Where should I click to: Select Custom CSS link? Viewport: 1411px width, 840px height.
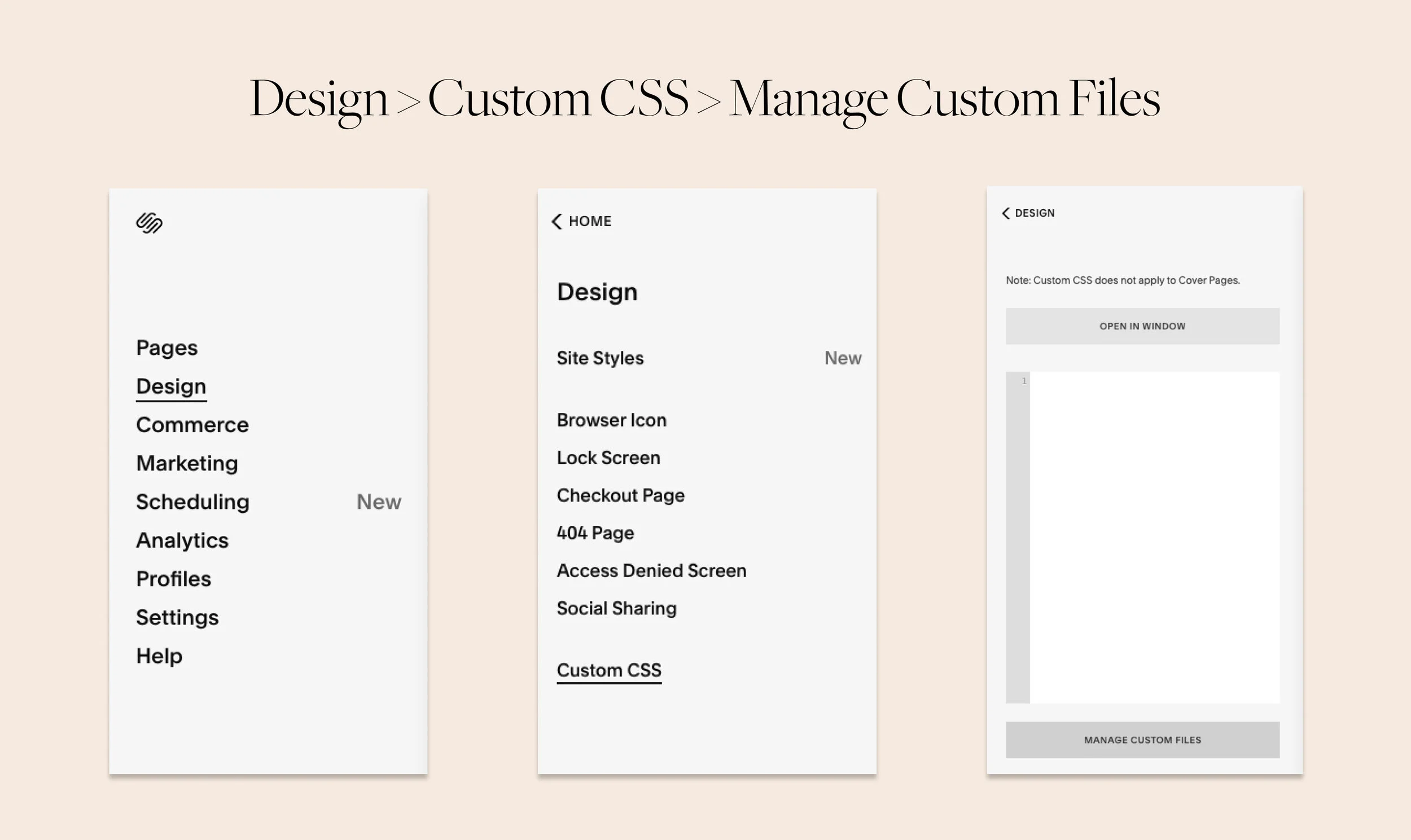click(x=609, y=670)
